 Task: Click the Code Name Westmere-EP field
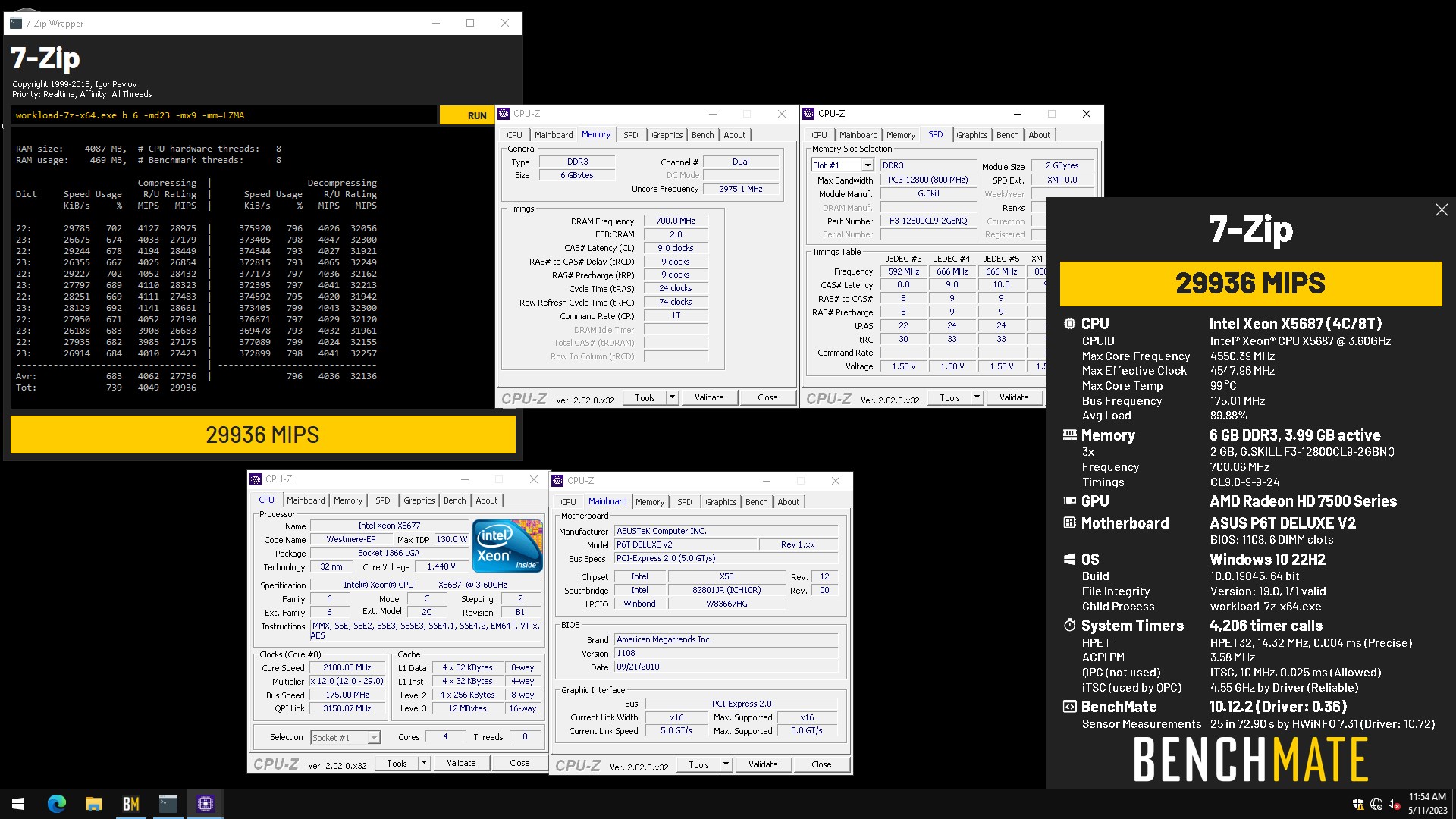pyautogui.click(x=351, y=539)
